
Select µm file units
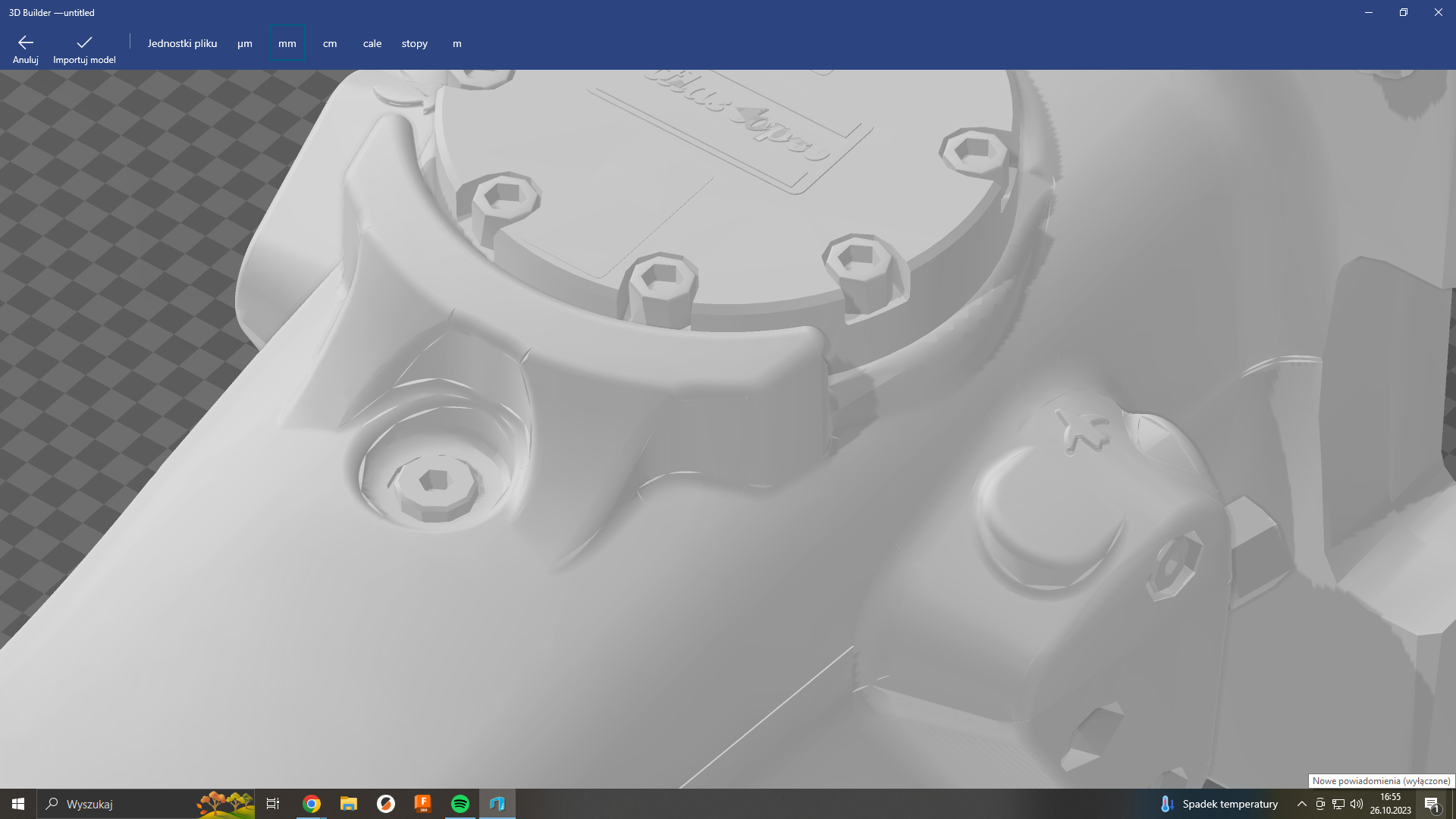(244, 43)
